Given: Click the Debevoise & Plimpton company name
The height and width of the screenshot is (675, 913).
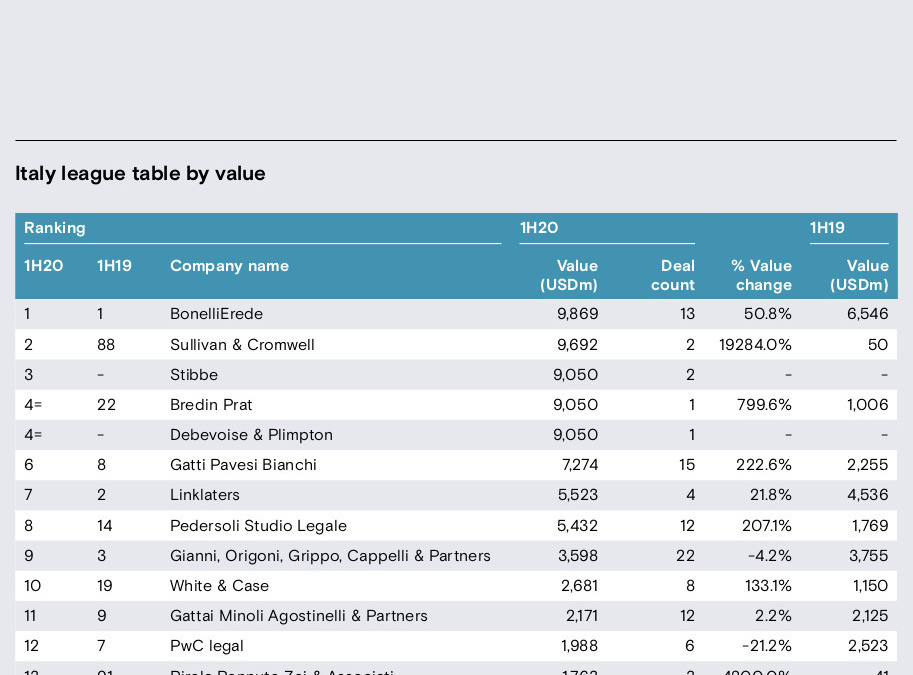Looking at the screenshot, I should pos(252,435).
